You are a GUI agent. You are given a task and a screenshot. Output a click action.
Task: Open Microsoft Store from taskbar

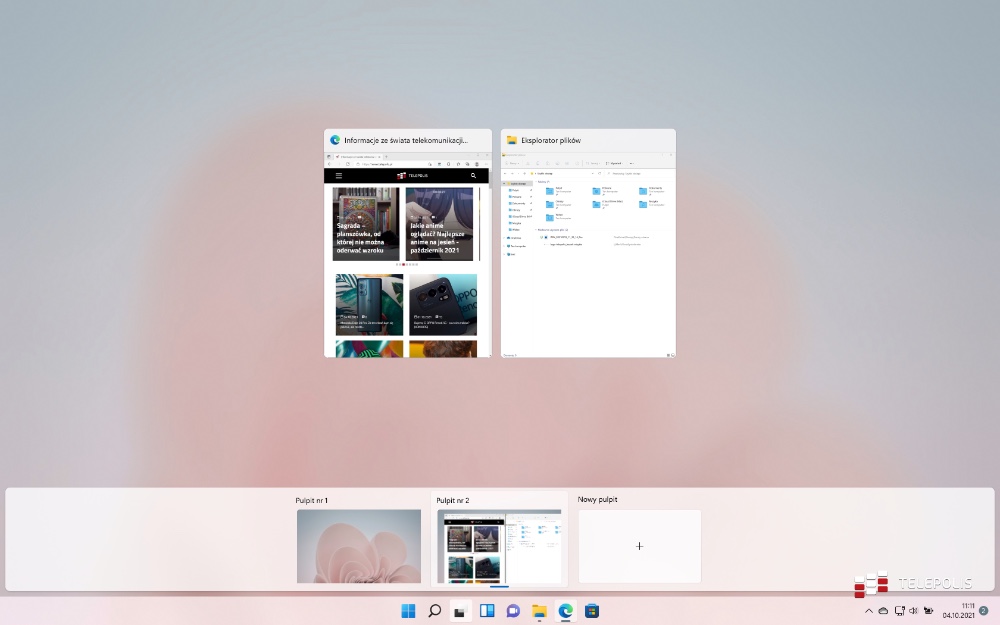click(591, 611)
